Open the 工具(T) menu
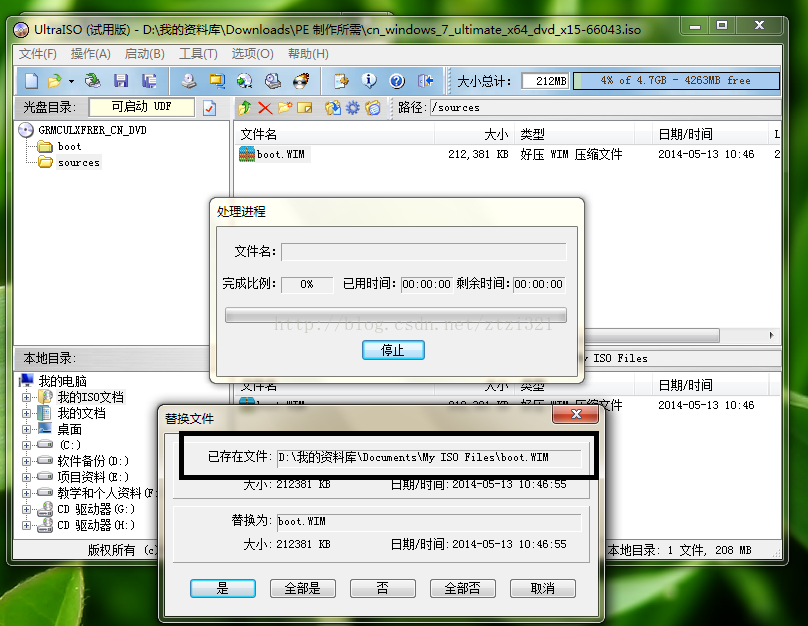Viewport: 808px width, 626px height. tap(198, 54)
